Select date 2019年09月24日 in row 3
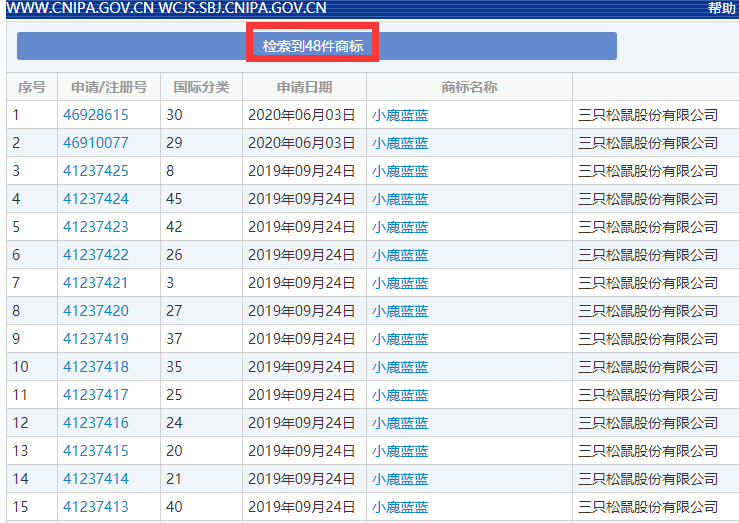The image size is (739, 523). tap(302, 171)
